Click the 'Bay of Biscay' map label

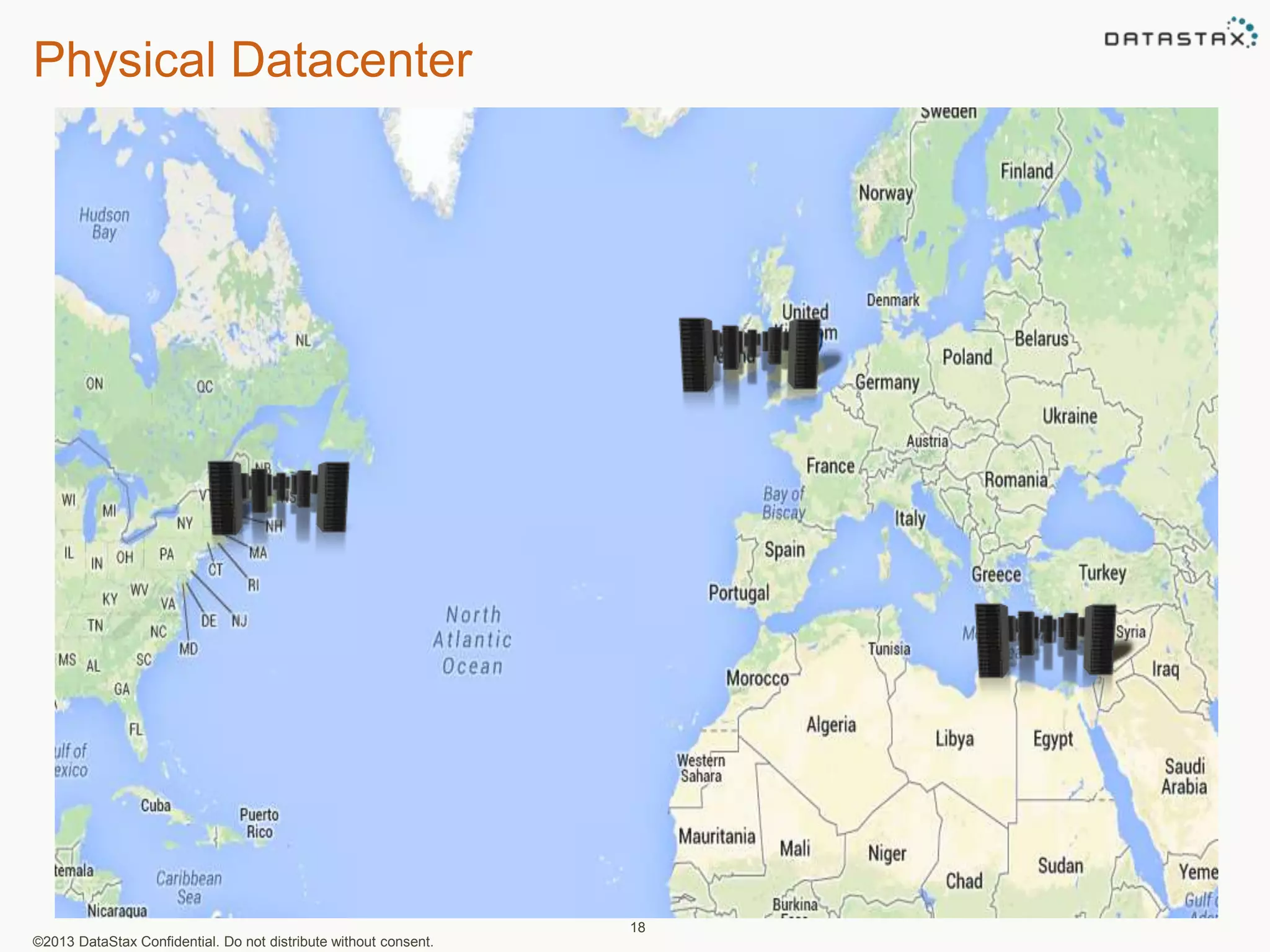pyautogui.click(x=784, y=503)
